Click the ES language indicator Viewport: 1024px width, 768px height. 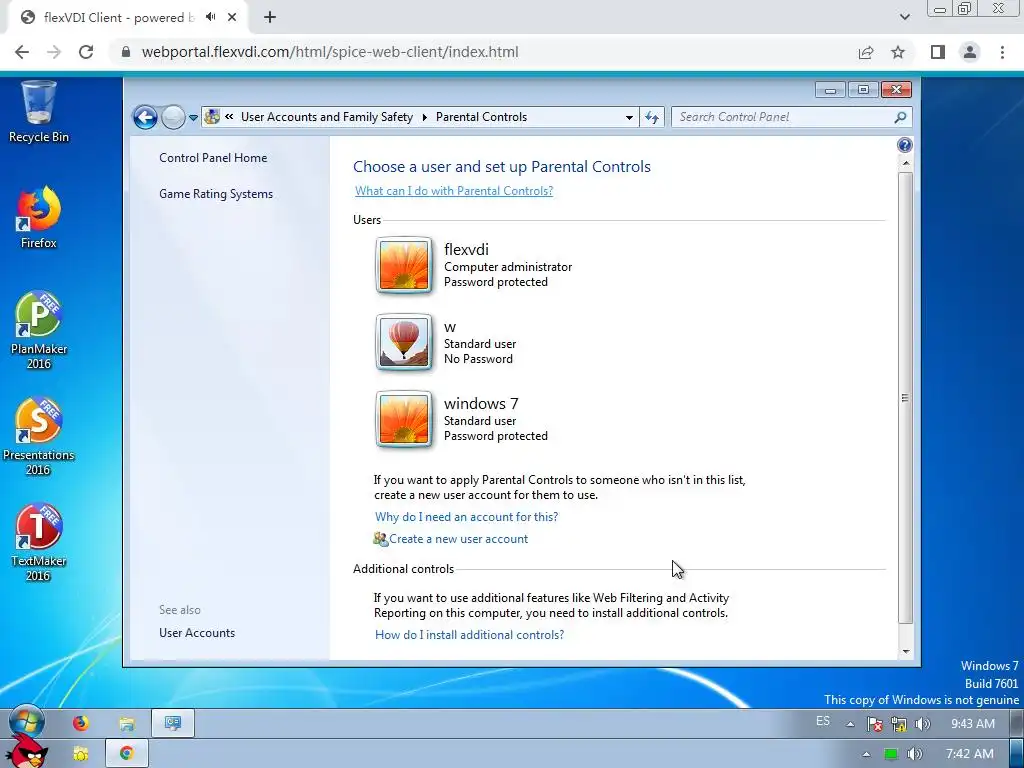[823, 721]
